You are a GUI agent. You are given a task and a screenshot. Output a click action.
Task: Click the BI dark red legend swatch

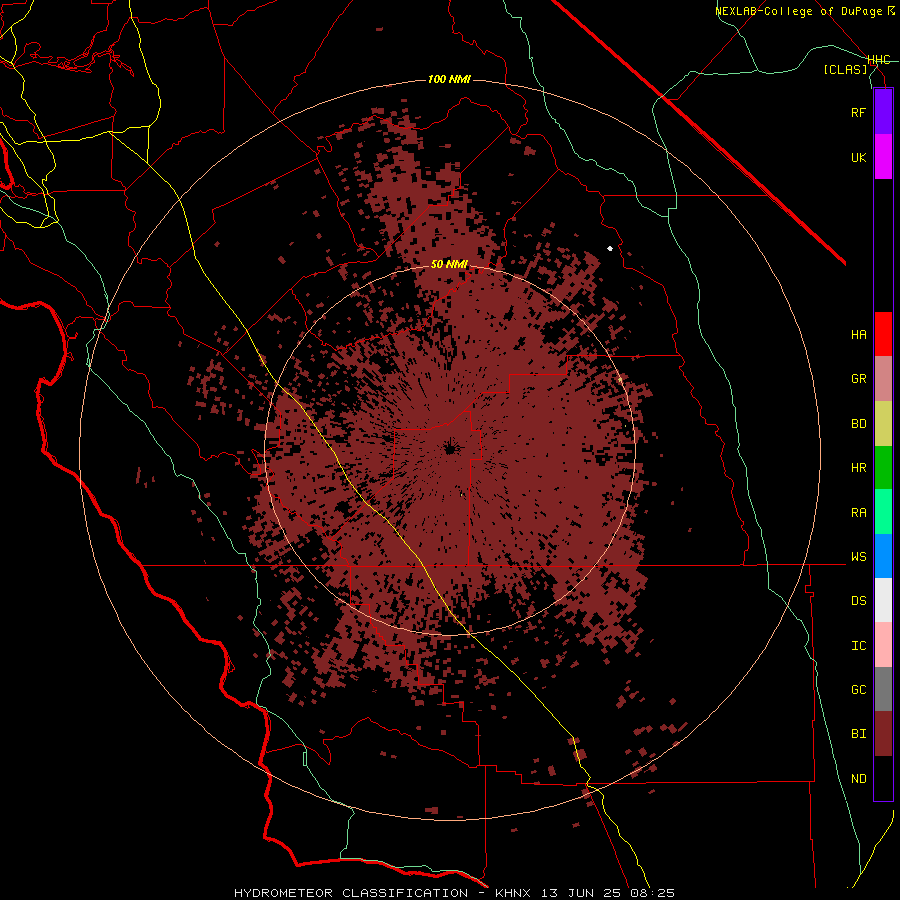pos(883,734)
